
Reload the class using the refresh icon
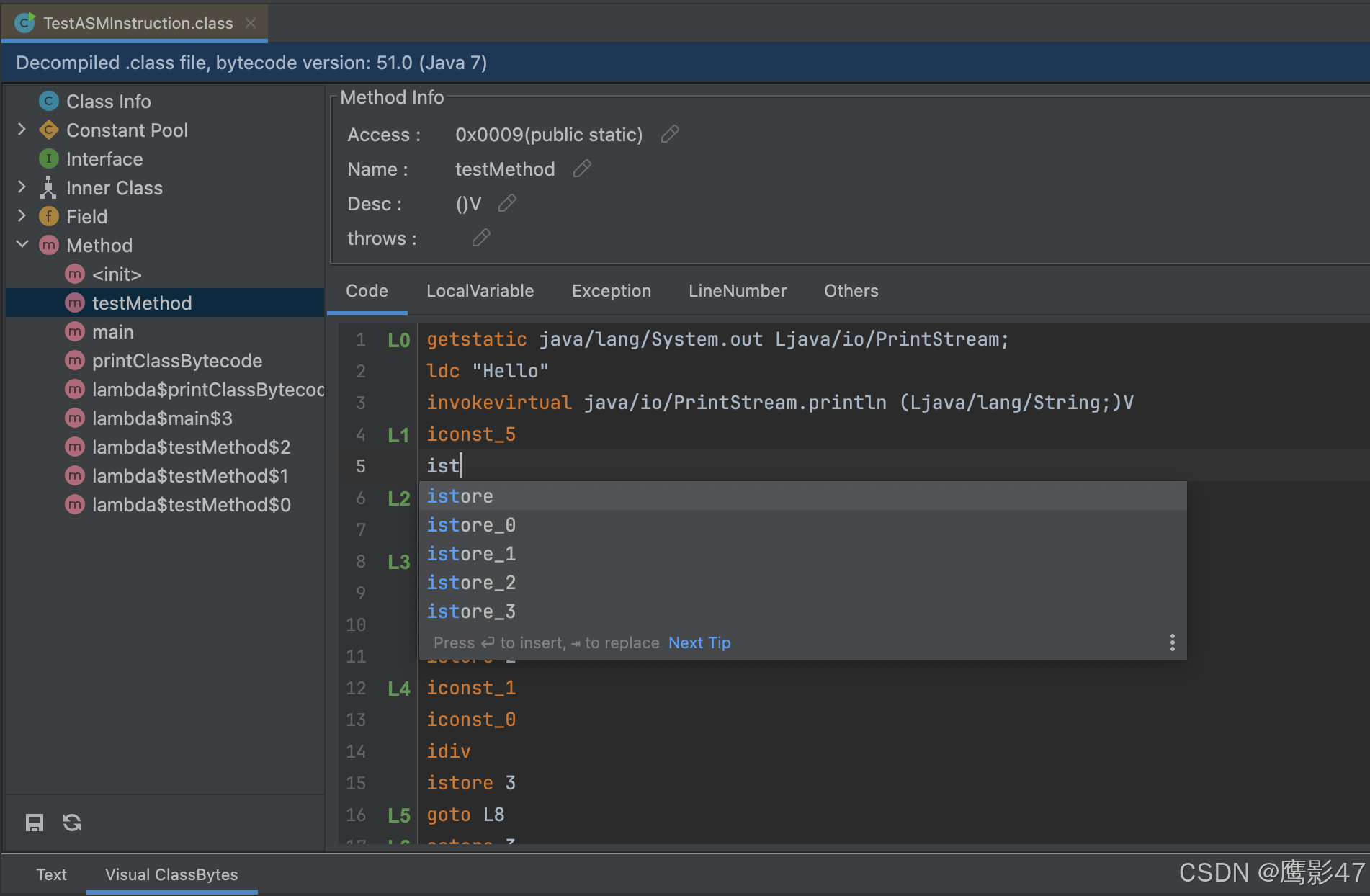(72, 823)
